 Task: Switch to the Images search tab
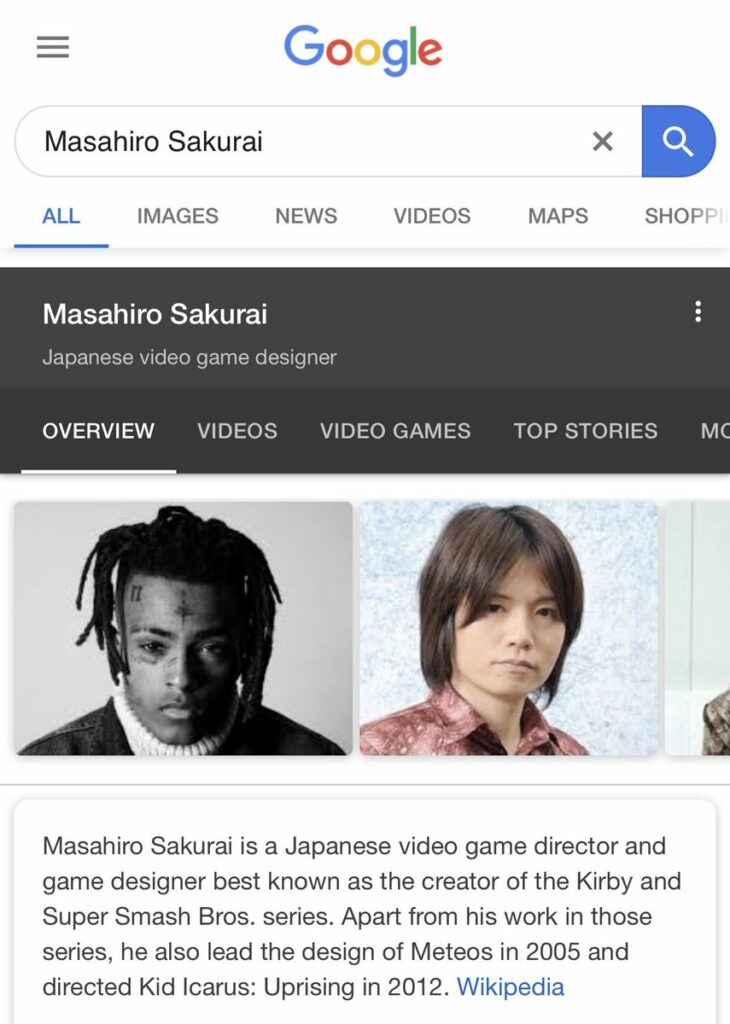click(x=178, y=216)
